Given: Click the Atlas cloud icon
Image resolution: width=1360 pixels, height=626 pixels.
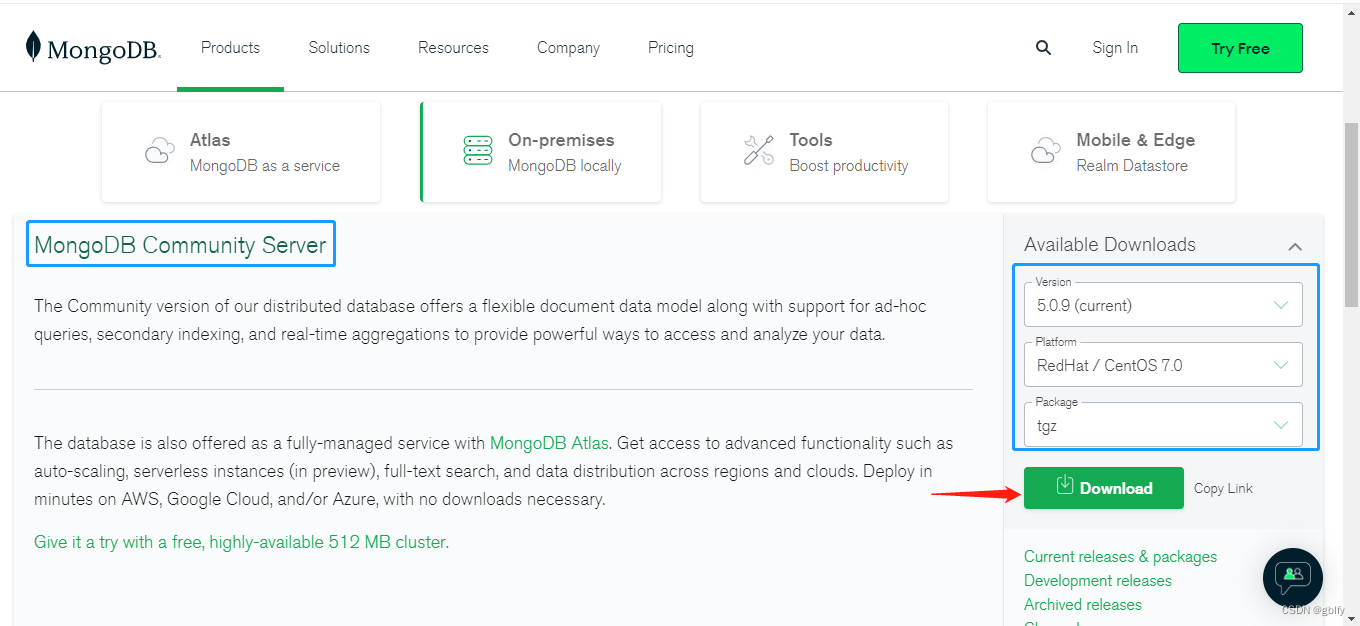Looking at the screenshot, I should point(160,151).
